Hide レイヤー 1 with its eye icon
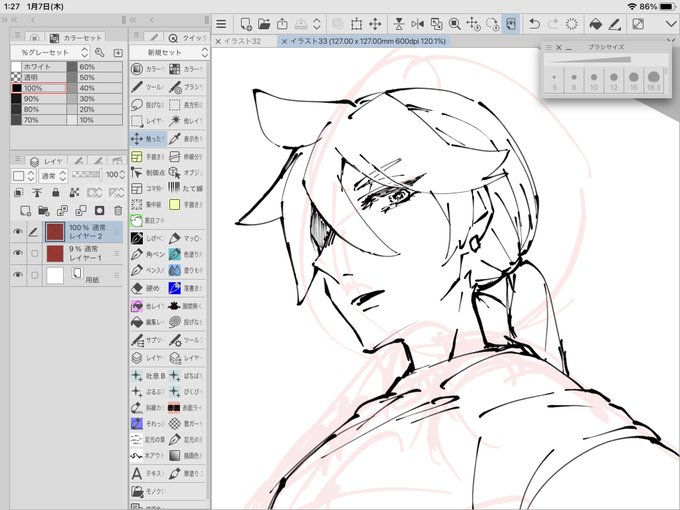Screen dimensions: 680x510 [18, 253]
